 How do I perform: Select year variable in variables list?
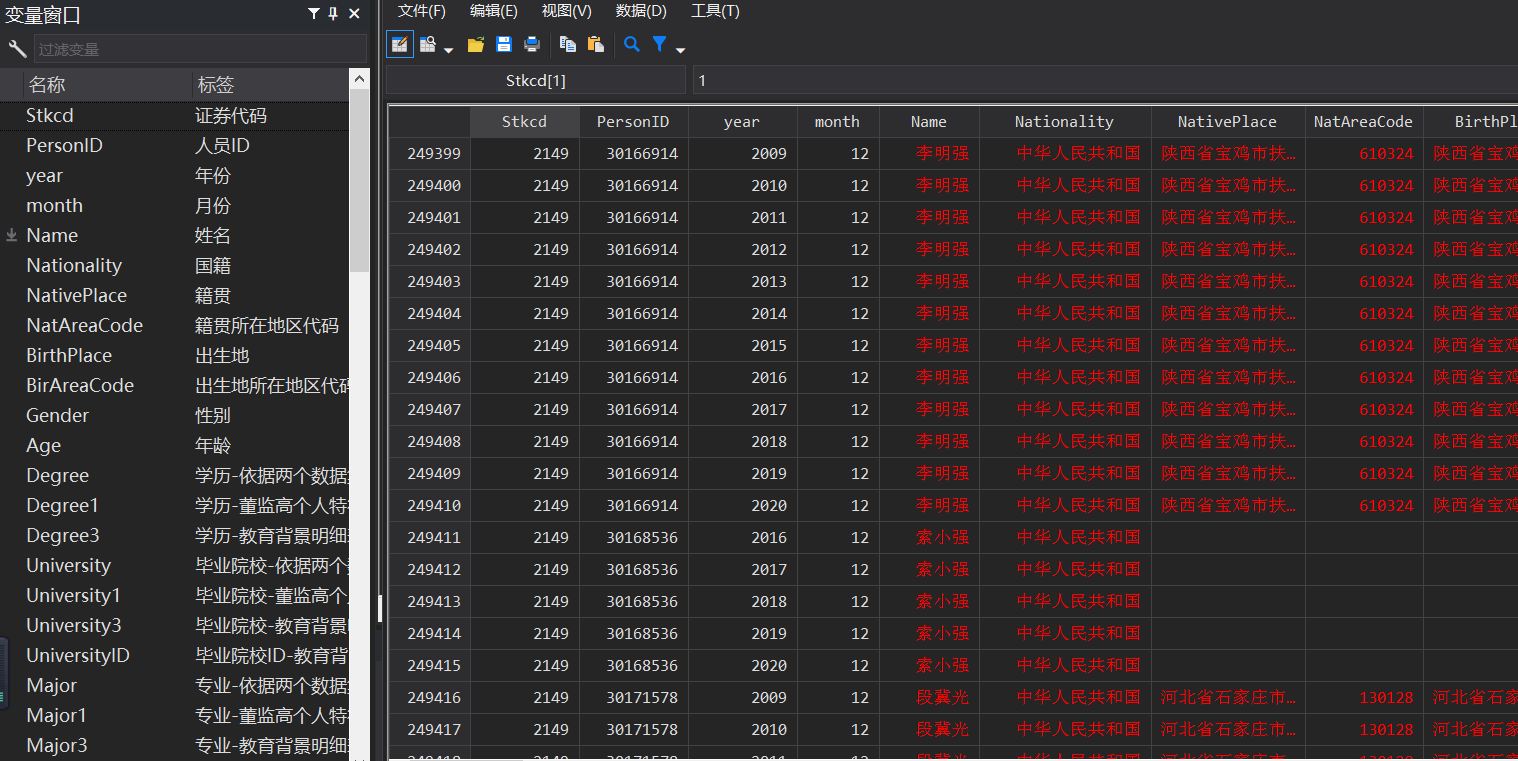tap(175, 175)
